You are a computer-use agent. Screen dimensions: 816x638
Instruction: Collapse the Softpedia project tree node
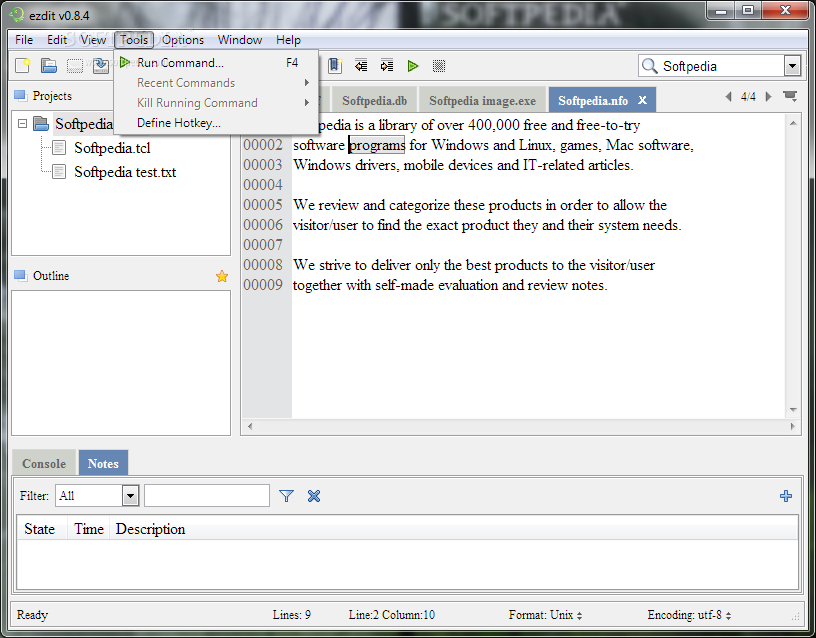[x=22, y=124]
